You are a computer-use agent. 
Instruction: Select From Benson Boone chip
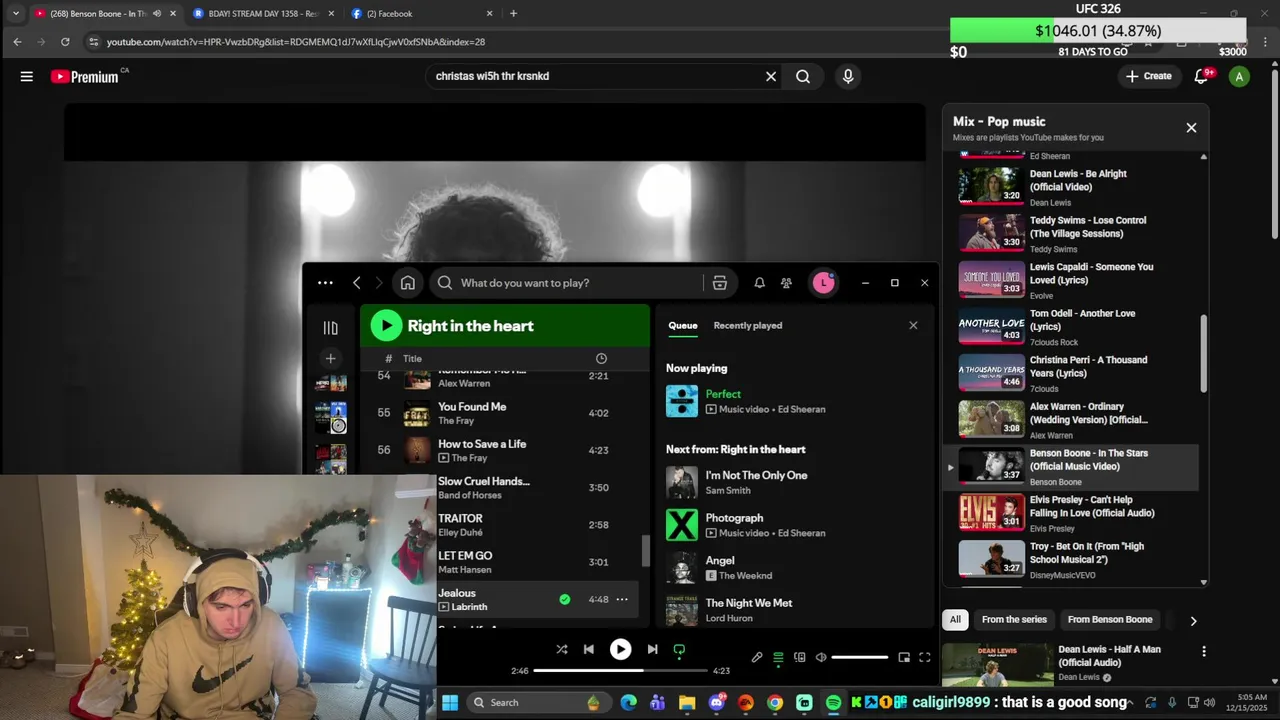click(x=1110, y=620)
